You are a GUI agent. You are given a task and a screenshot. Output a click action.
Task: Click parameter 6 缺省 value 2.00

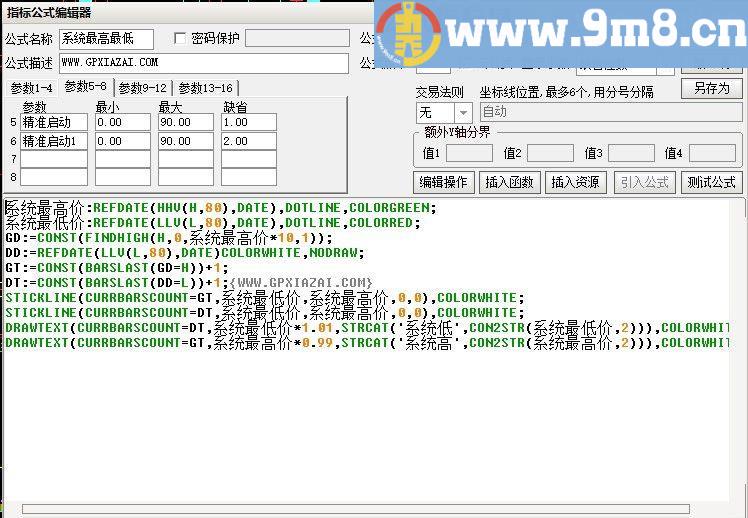point(249,141)
